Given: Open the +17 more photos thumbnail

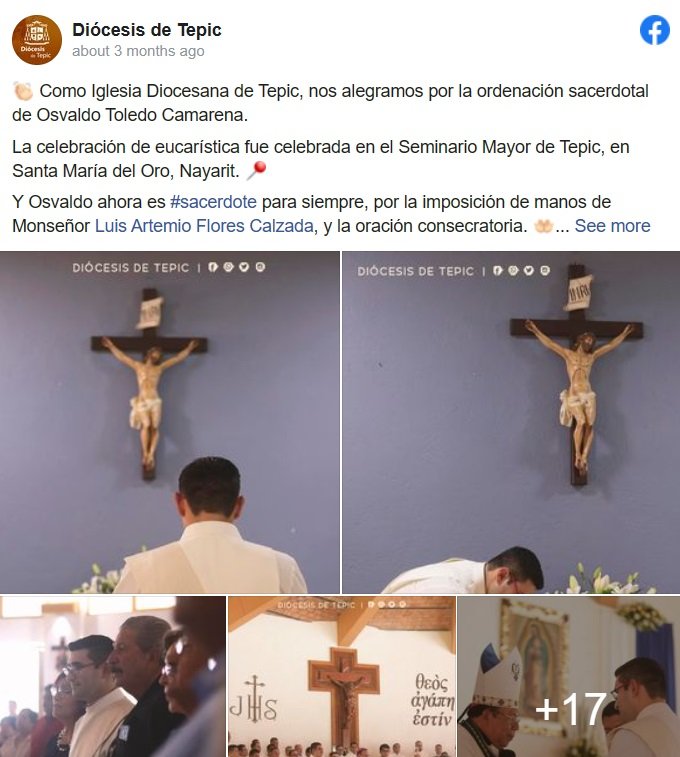Looking at the screenshot, I should 569,676.
